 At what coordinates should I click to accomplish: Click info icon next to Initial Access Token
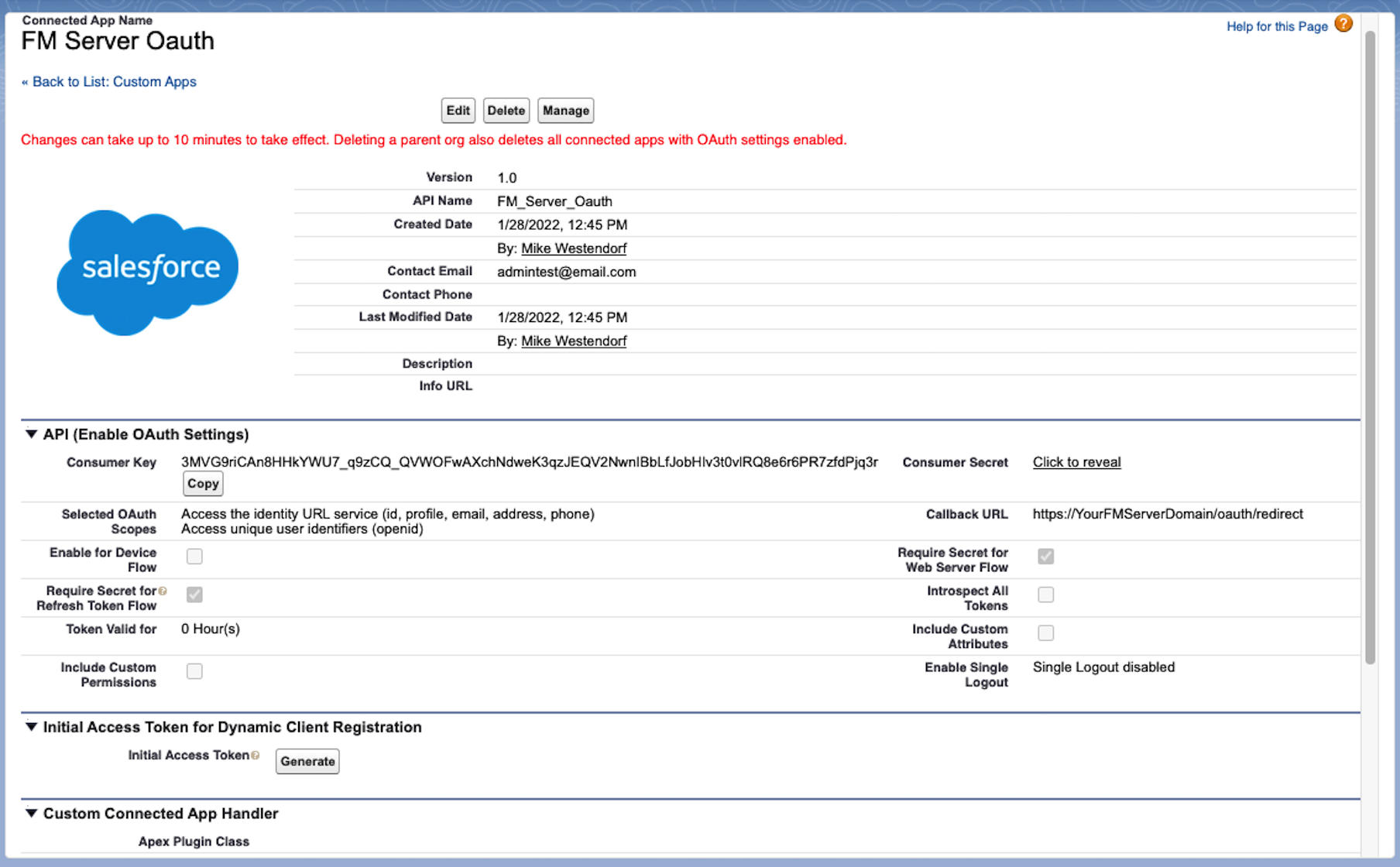pos(256,756)
